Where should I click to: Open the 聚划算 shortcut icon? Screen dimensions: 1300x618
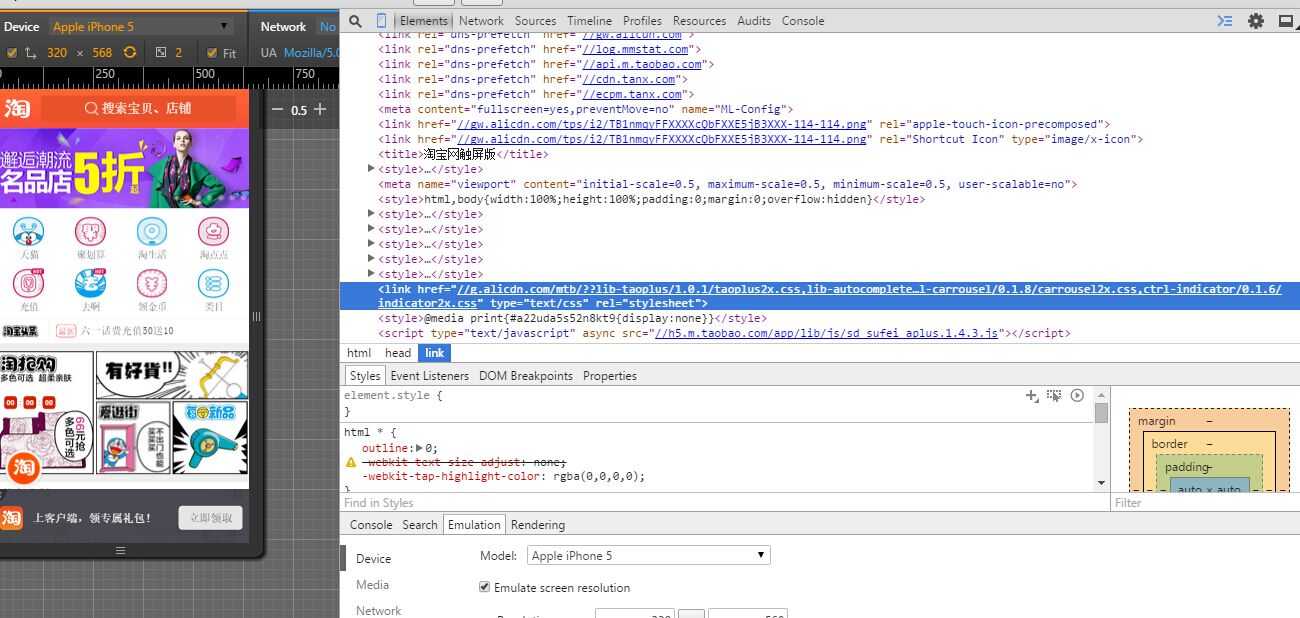tap(90, 232)
